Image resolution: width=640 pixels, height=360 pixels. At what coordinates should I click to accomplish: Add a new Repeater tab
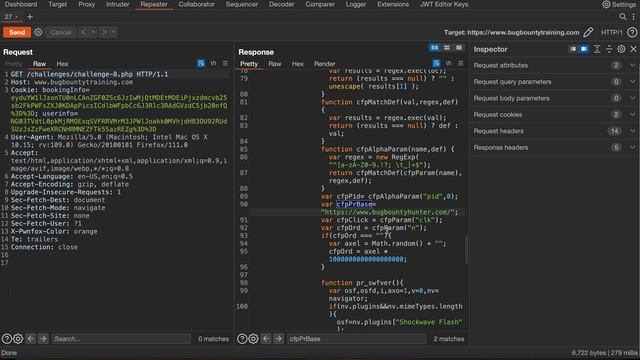tap(30, 17)
